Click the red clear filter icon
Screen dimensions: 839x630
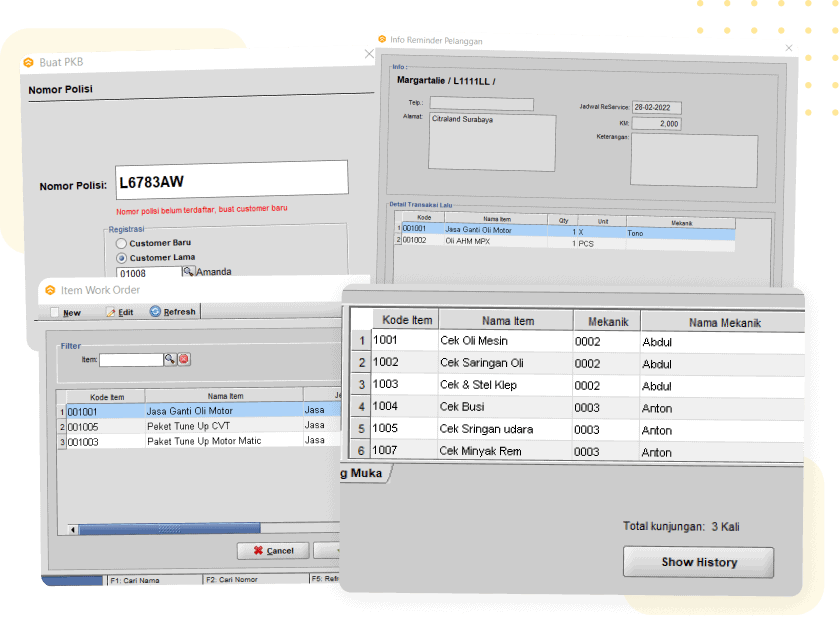tap(184, 359)
